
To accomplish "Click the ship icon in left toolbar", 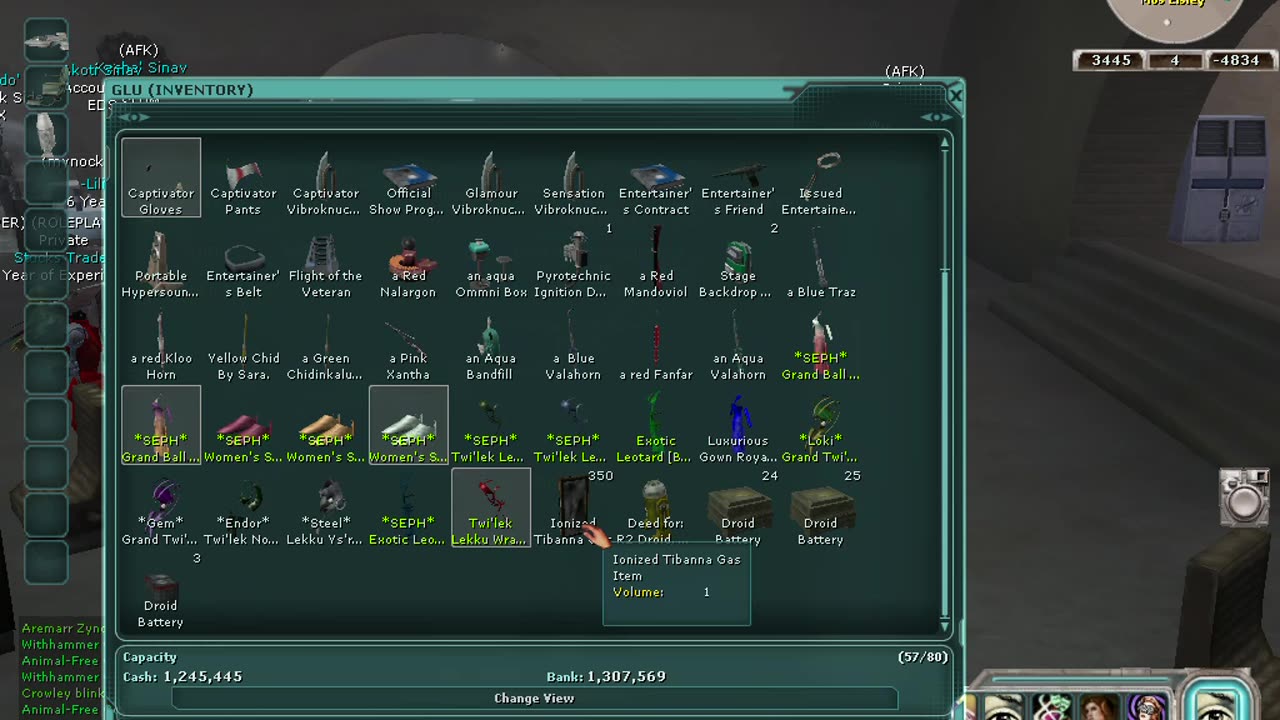I will 46,42.
